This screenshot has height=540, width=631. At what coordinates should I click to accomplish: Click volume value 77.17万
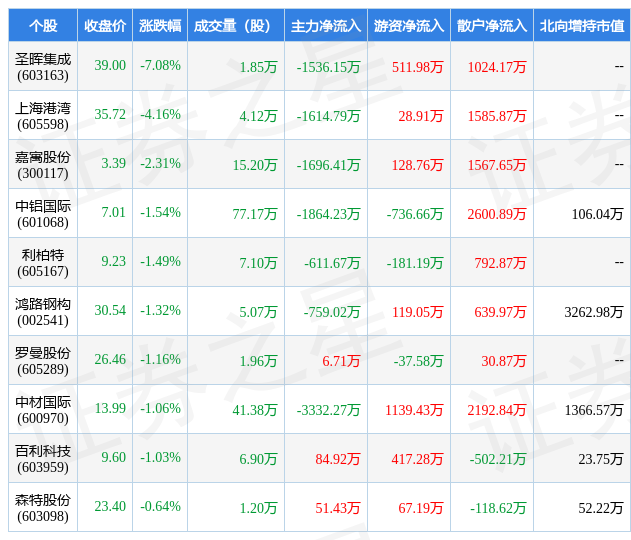pos(255,214)
